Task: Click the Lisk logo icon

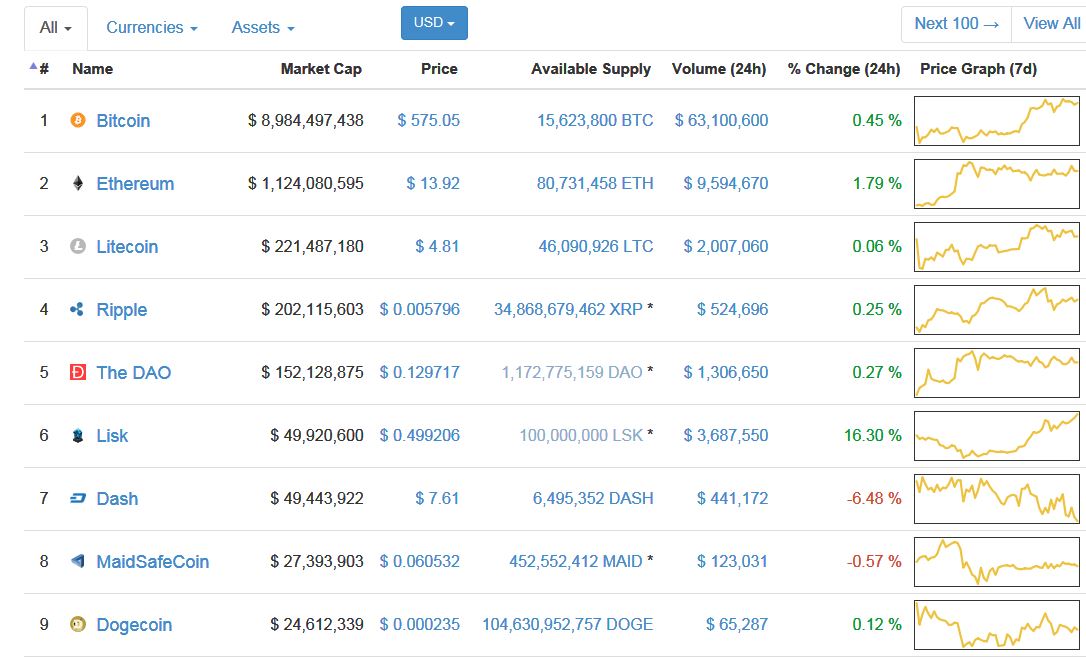Action: [78, 435]
